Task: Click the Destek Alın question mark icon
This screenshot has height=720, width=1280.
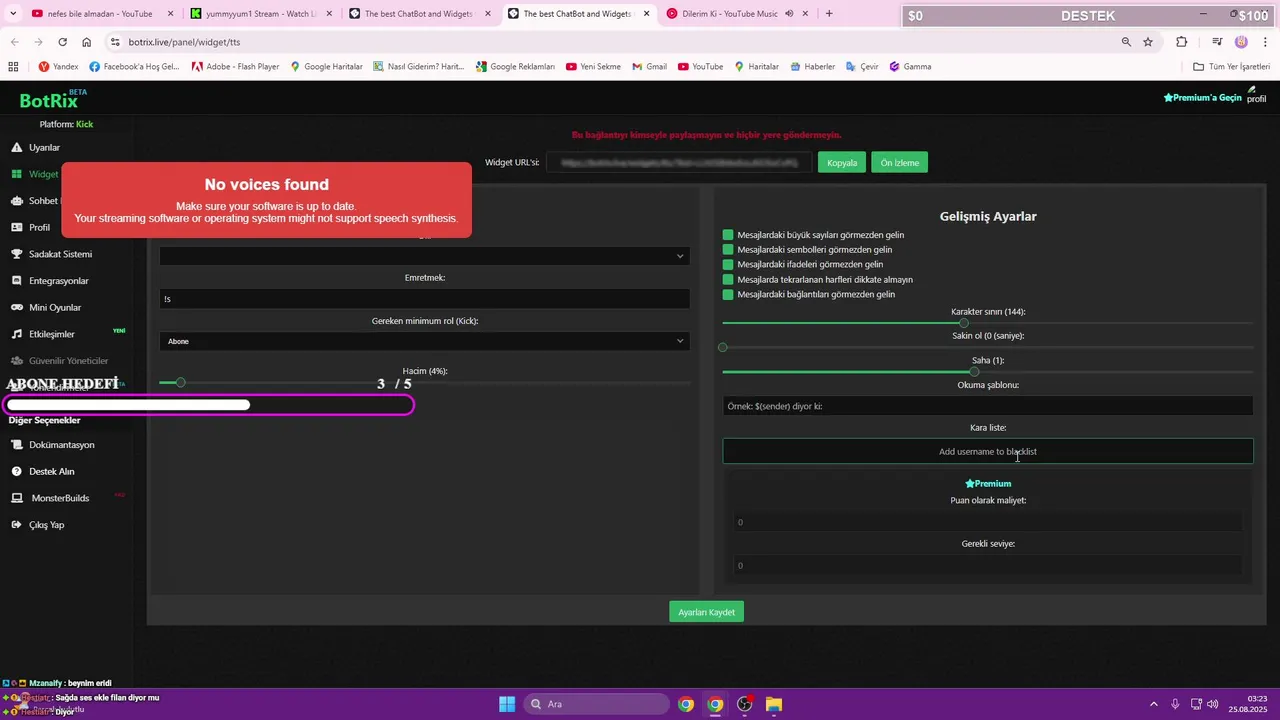Action: coord(16,471)
